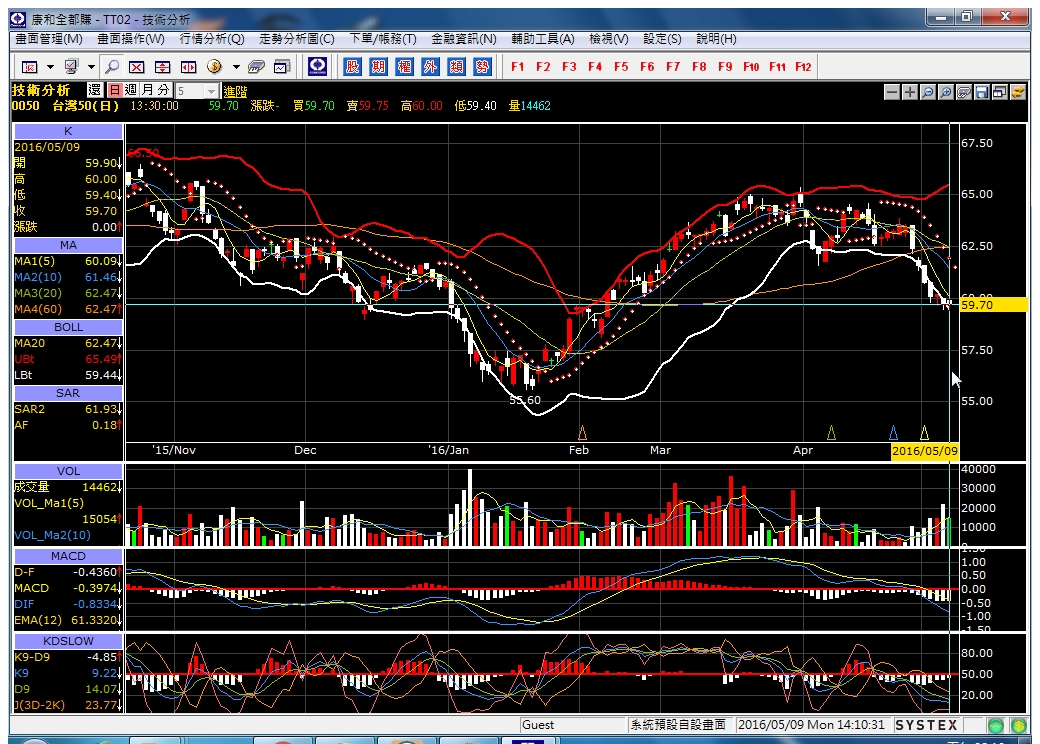Switch to the 週 weekly period
The height and width of the screenshot is (744, 1040).
pyautogui.click(x=131, y=90)
